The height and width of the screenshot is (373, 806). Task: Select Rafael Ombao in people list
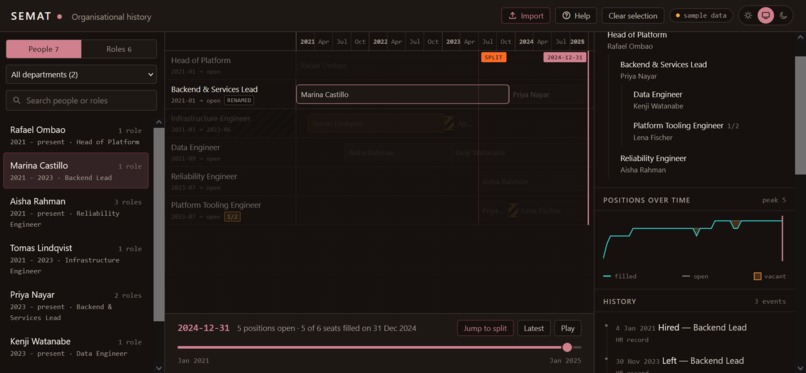click(x=76, y=135)
